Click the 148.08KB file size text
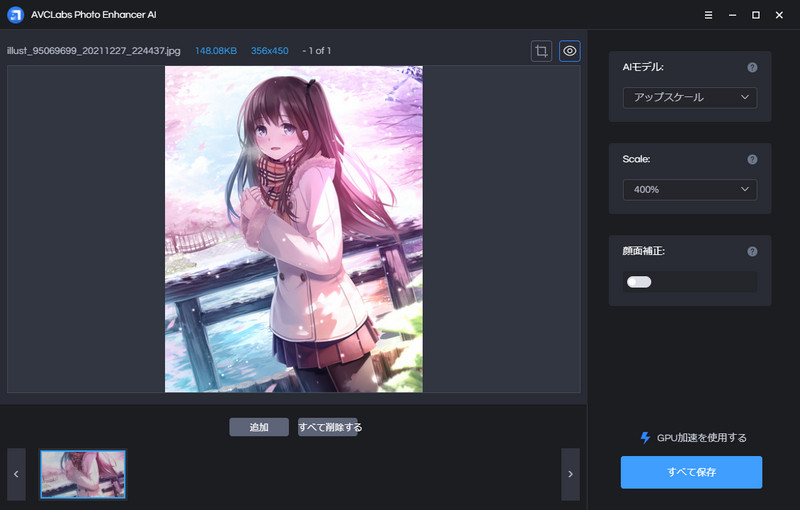 tap(216, 51)
